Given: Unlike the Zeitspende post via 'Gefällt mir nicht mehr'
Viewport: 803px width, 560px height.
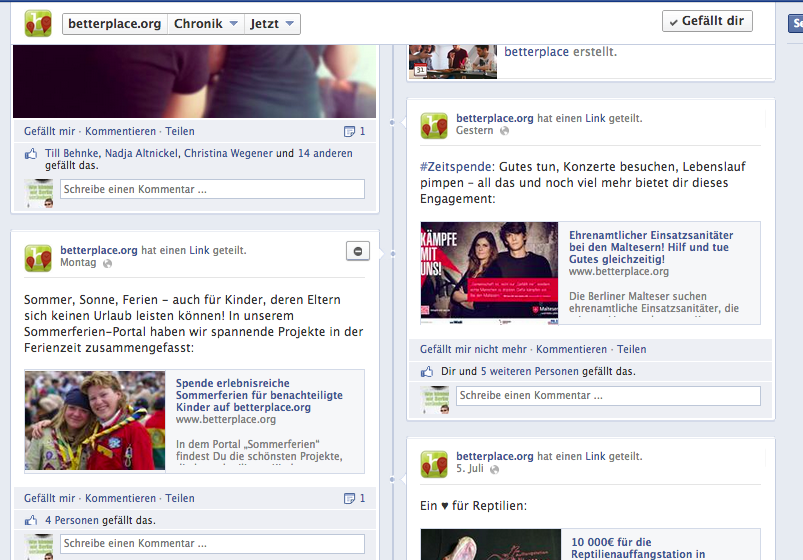Looking at the screenshot, I should coord(473,349).
